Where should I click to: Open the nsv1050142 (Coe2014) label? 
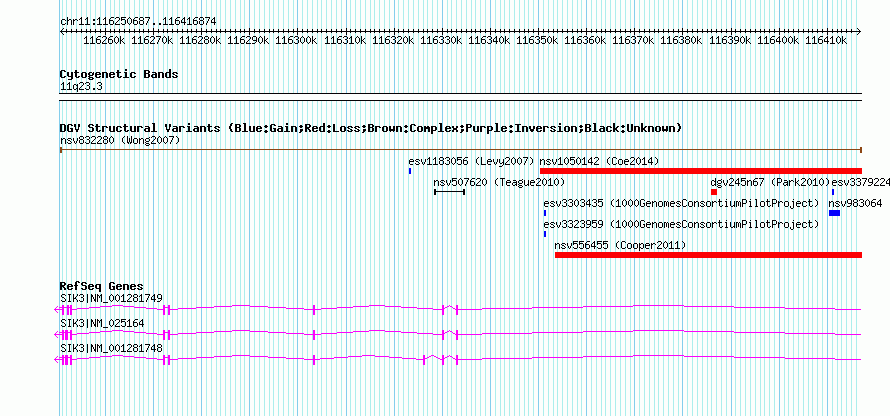point(599,161)
